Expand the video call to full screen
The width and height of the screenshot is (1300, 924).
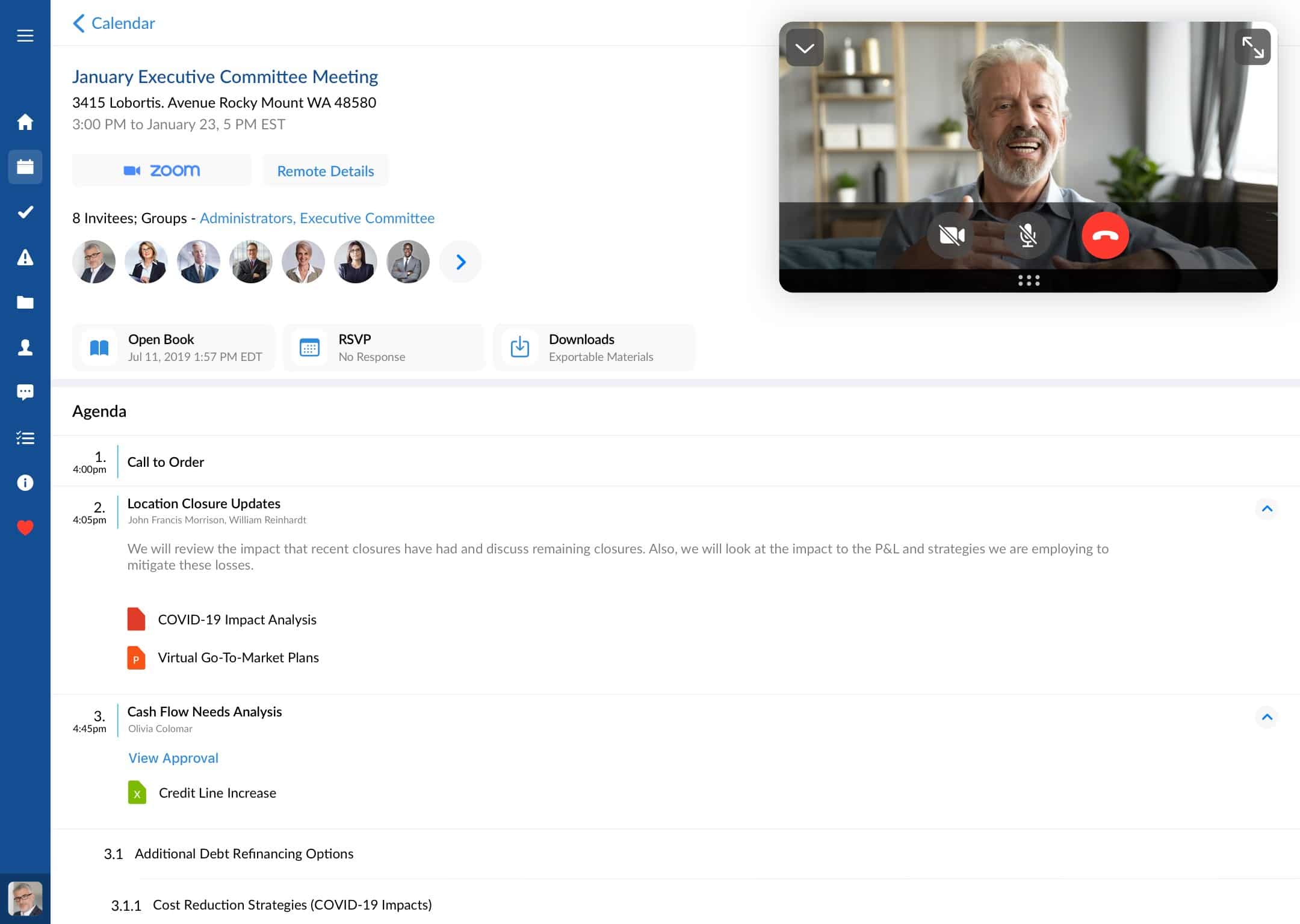click(x=1252, y=47)
